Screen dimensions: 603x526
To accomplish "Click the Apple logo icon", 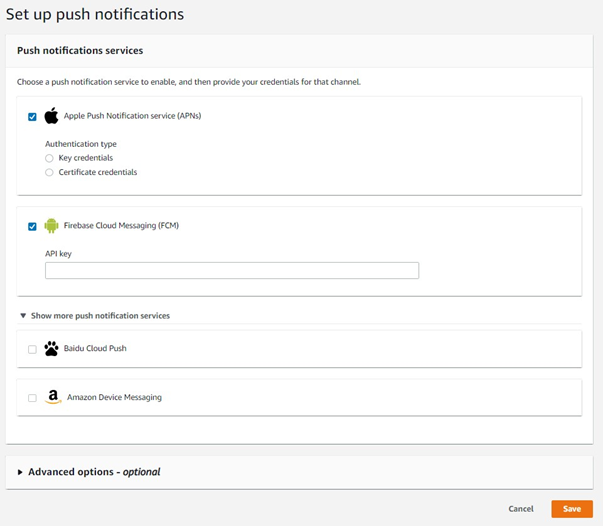I will (51, 116).
